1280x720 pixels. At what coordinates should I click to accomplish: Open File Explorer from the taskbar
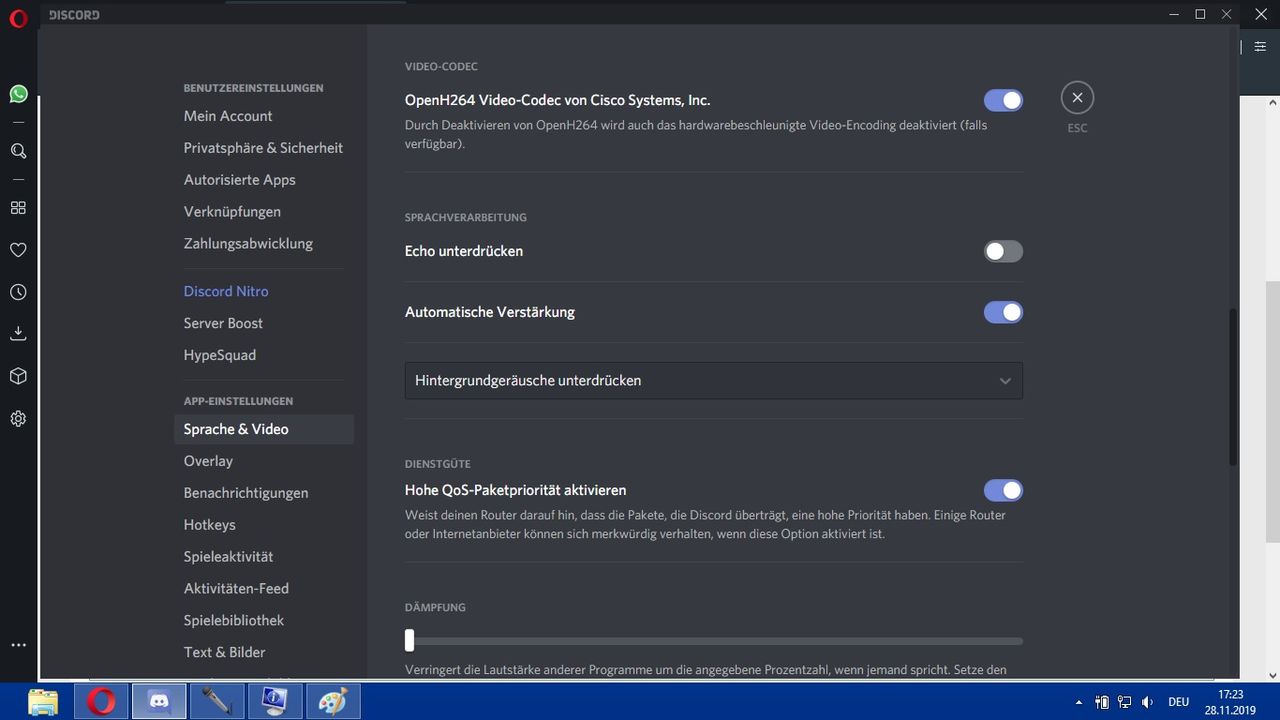pos(43,701)
